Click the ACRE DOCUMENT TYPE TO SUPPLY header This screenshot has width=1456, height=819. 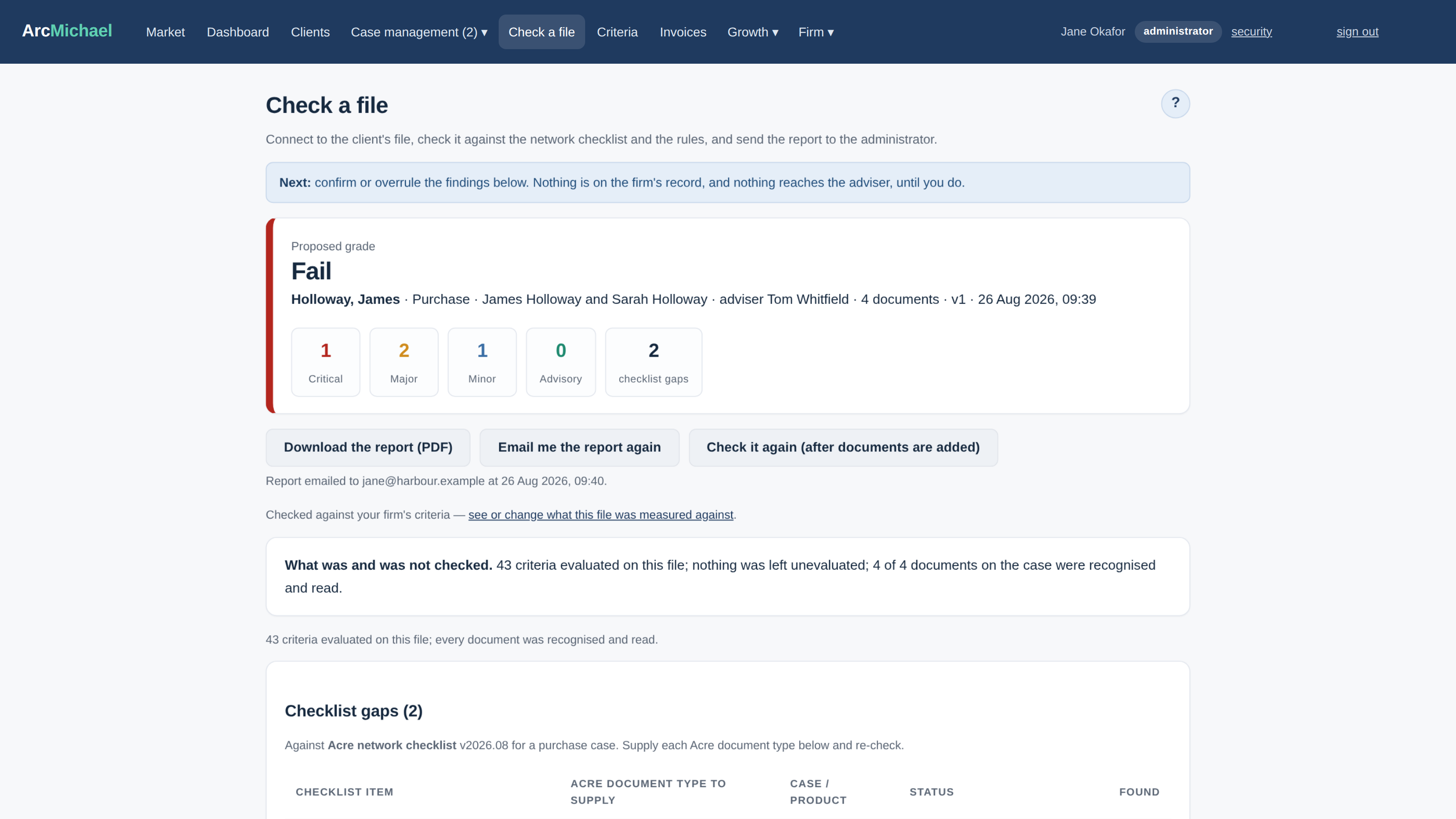point(648,792)
